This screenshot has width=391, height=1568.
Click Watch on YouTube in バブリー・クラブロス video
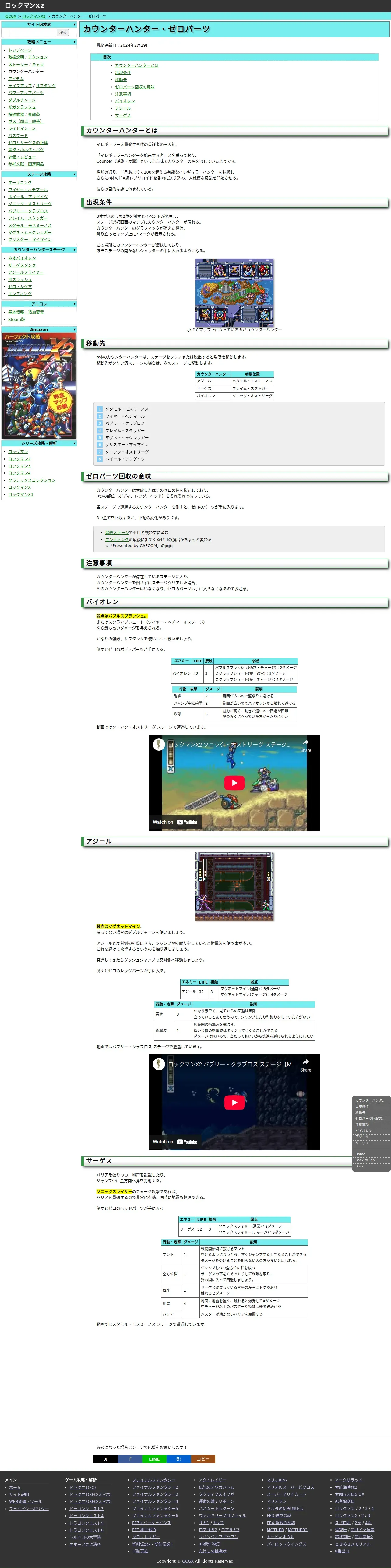pos(175,1141)
